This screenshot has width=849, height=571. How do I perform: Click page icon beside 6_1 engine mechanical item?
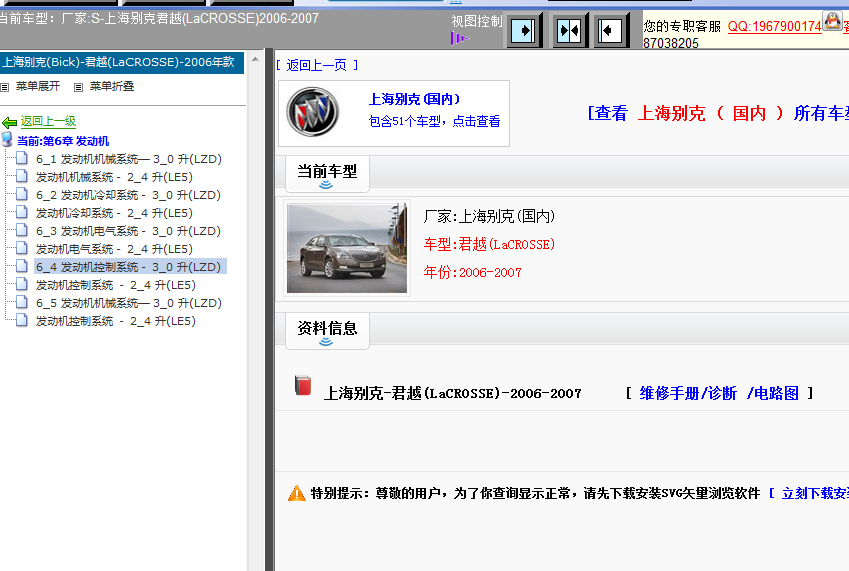22,158
